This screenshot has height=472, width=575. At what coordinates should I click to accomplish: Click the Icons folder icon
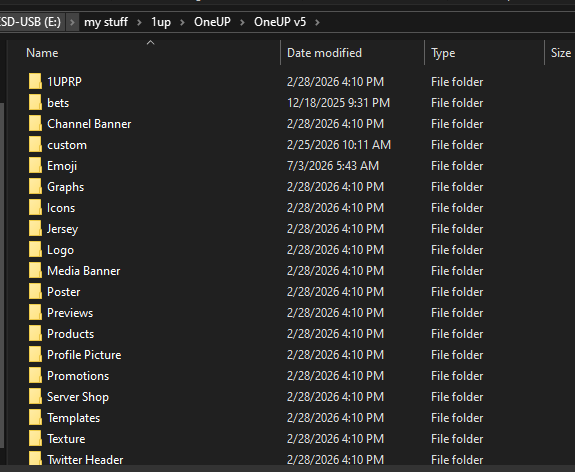point(35,208)
